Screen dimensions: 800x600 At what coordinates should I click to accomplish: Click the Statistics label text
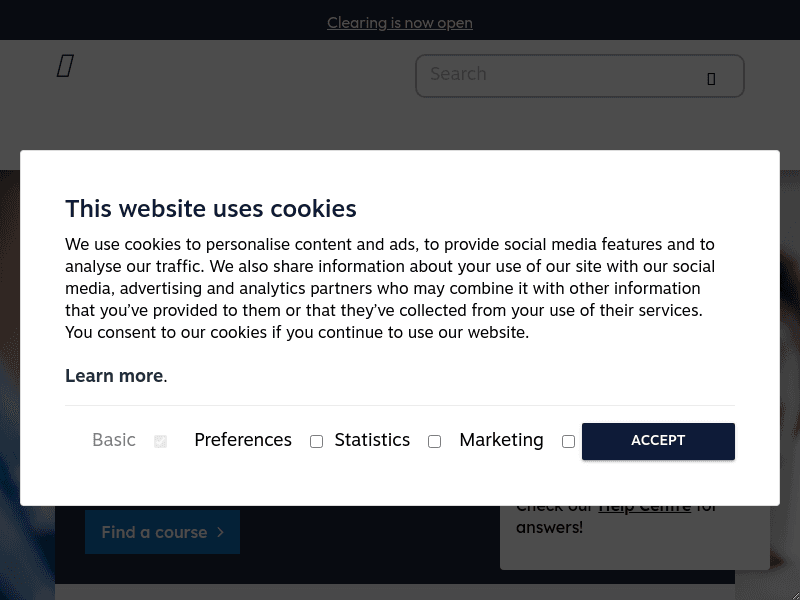pyautogui.click(x=372, y=440)
